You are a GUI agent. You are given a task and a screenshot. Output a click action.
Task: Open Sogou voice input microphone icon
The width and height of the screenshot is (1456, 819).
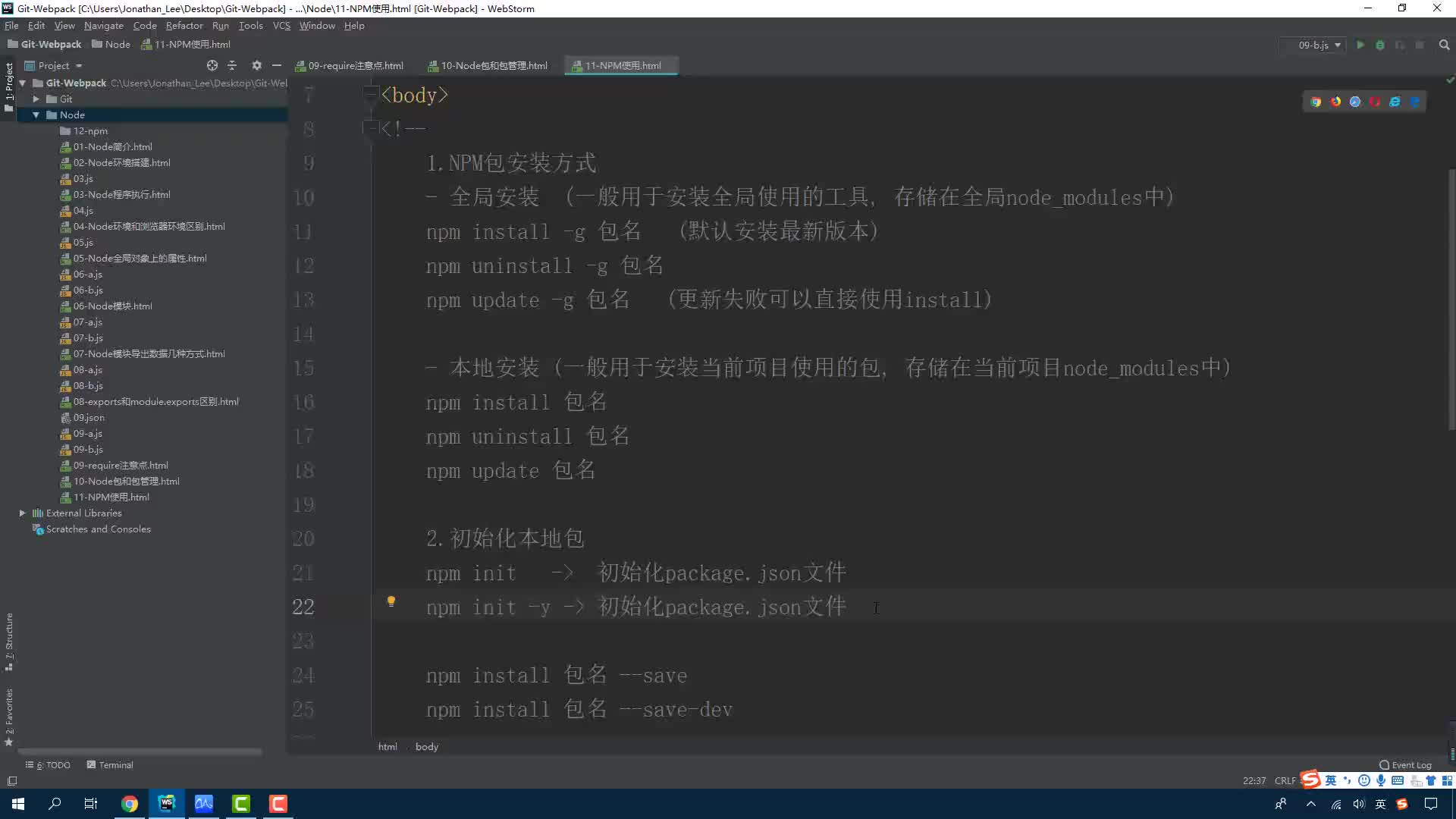pos(1381,780)
